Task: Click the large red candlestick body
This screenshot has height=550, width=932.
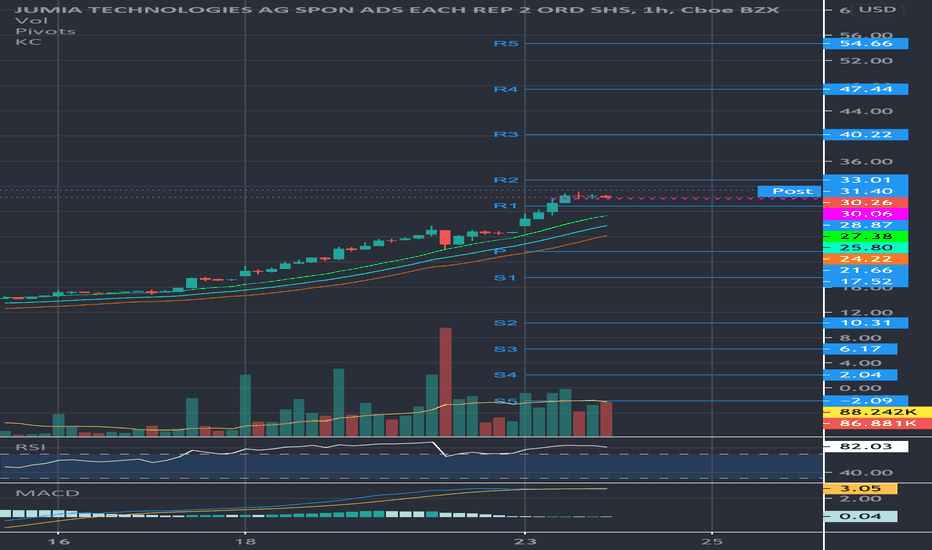Action: click(x=445, y=238)
